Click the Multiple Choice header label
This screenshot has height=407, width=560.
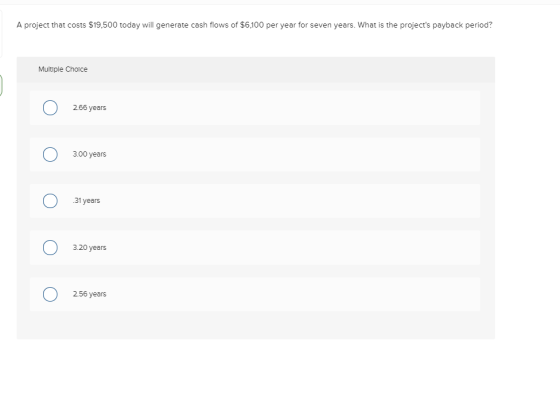coord(63,69)
